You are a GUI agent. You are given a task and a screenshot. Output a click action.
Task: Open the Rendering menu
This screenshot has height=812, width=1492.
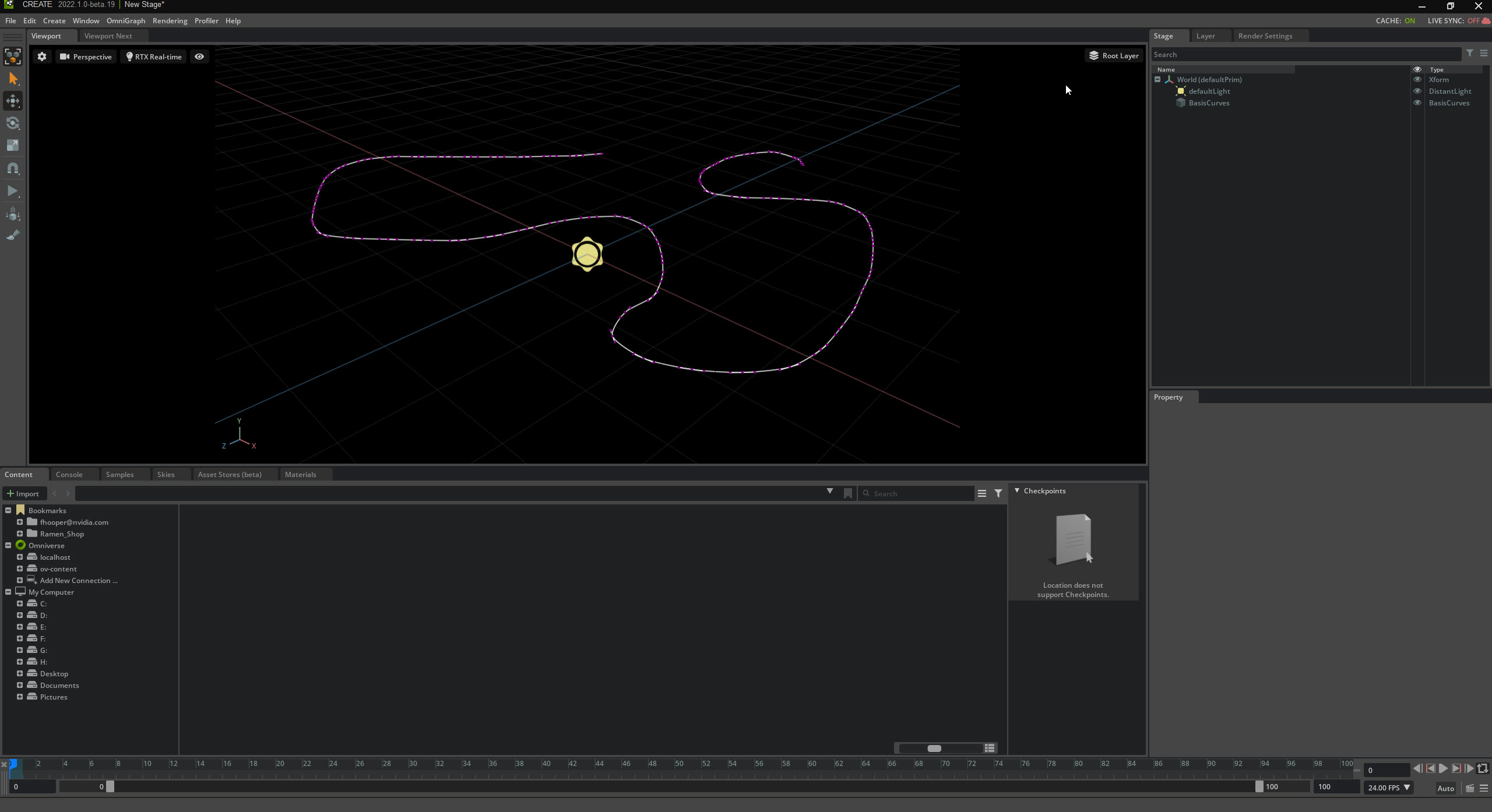point(170,20)
